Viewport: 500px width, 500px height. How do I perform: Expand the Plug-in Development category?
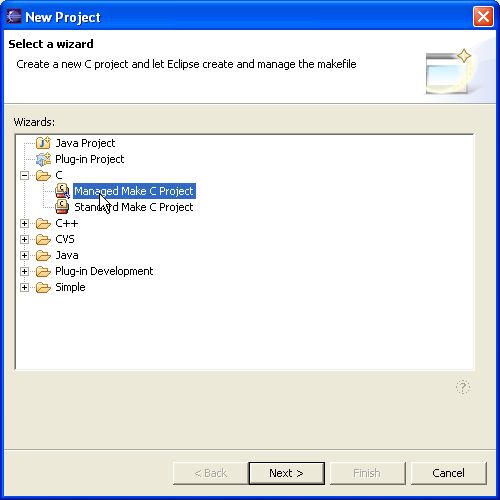(24, 271)
